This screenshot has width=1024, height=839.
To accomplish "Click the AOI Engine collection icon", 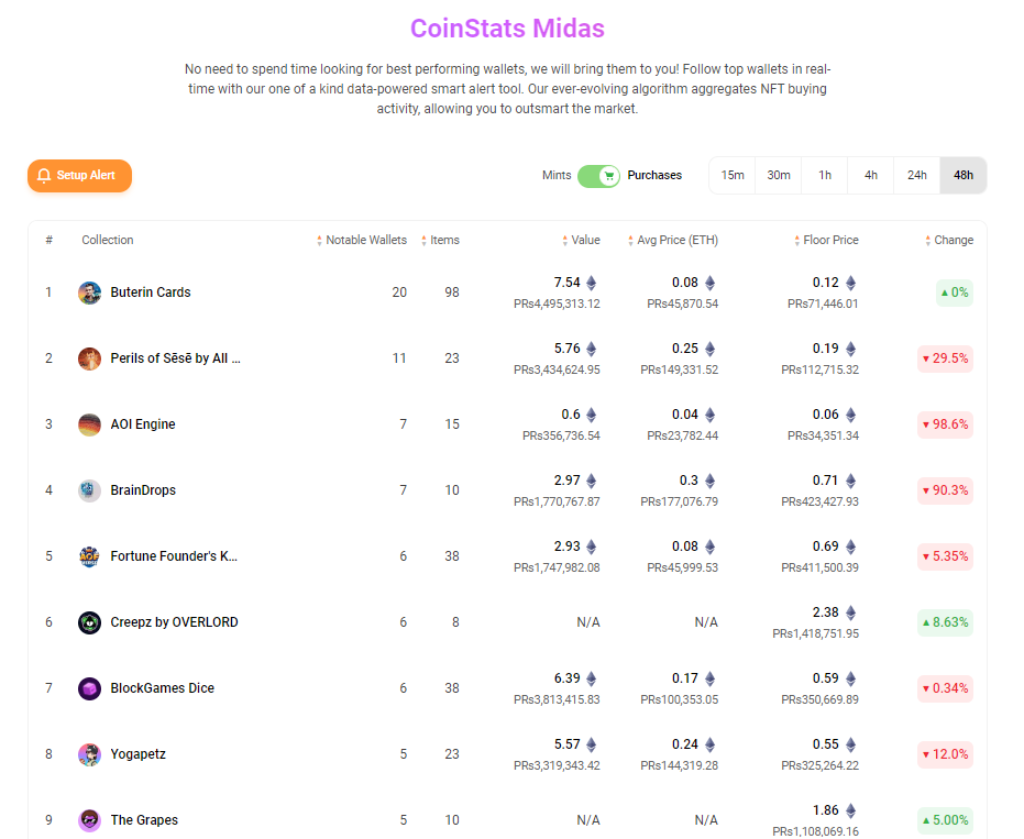I will click(90, 425).
